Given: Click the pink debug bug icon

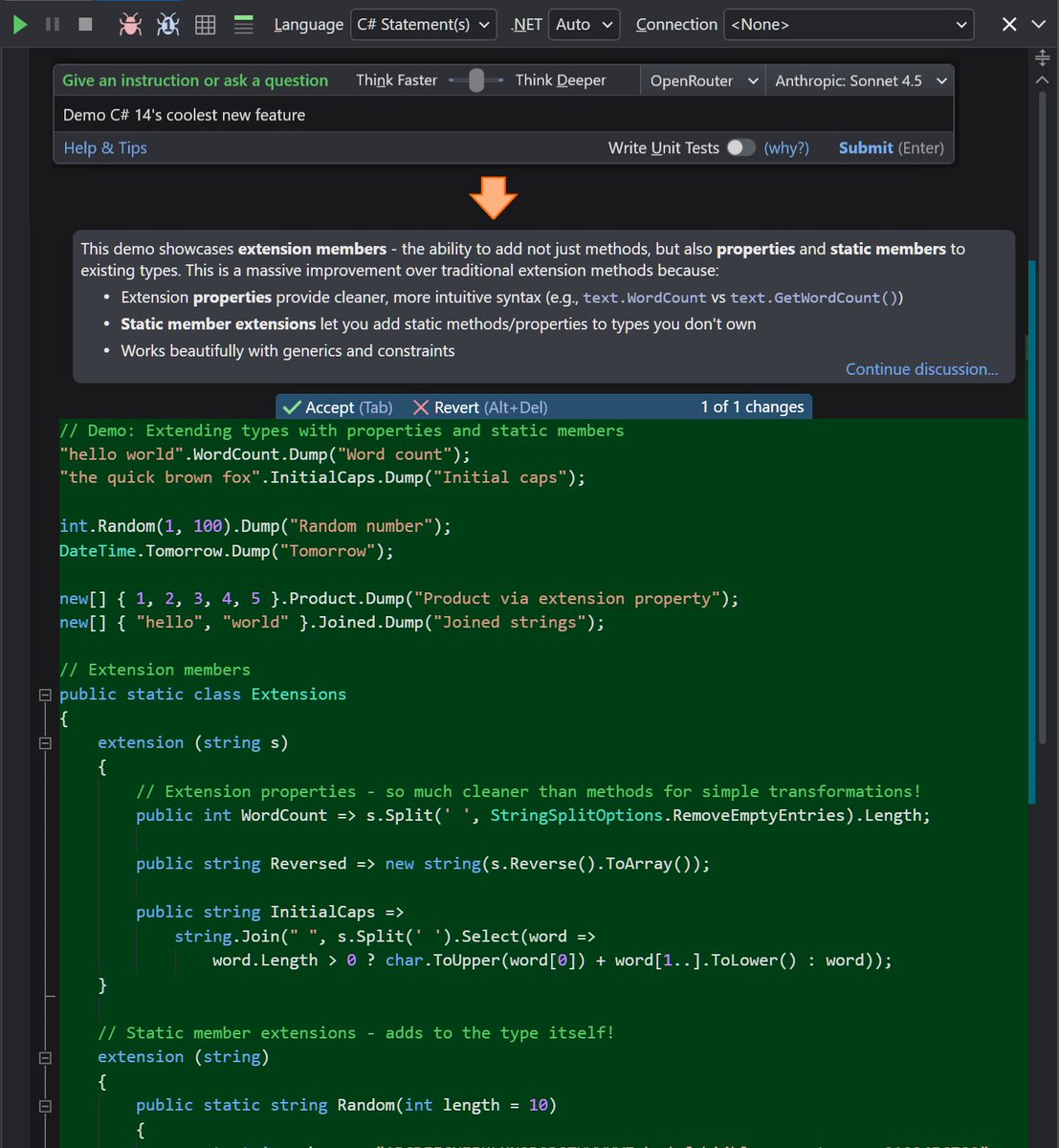Looking at the screenshot, I should click(128, 24).
